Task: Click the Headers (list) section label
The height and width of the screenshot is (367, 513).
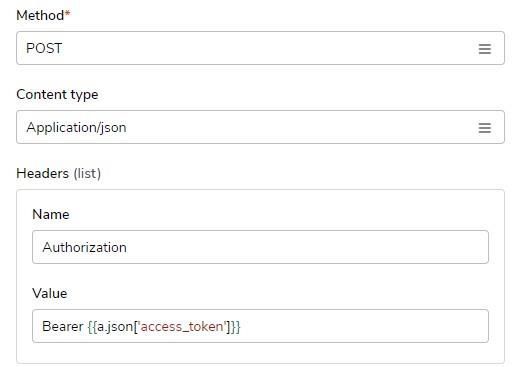Action: click(x=59, y=174)
